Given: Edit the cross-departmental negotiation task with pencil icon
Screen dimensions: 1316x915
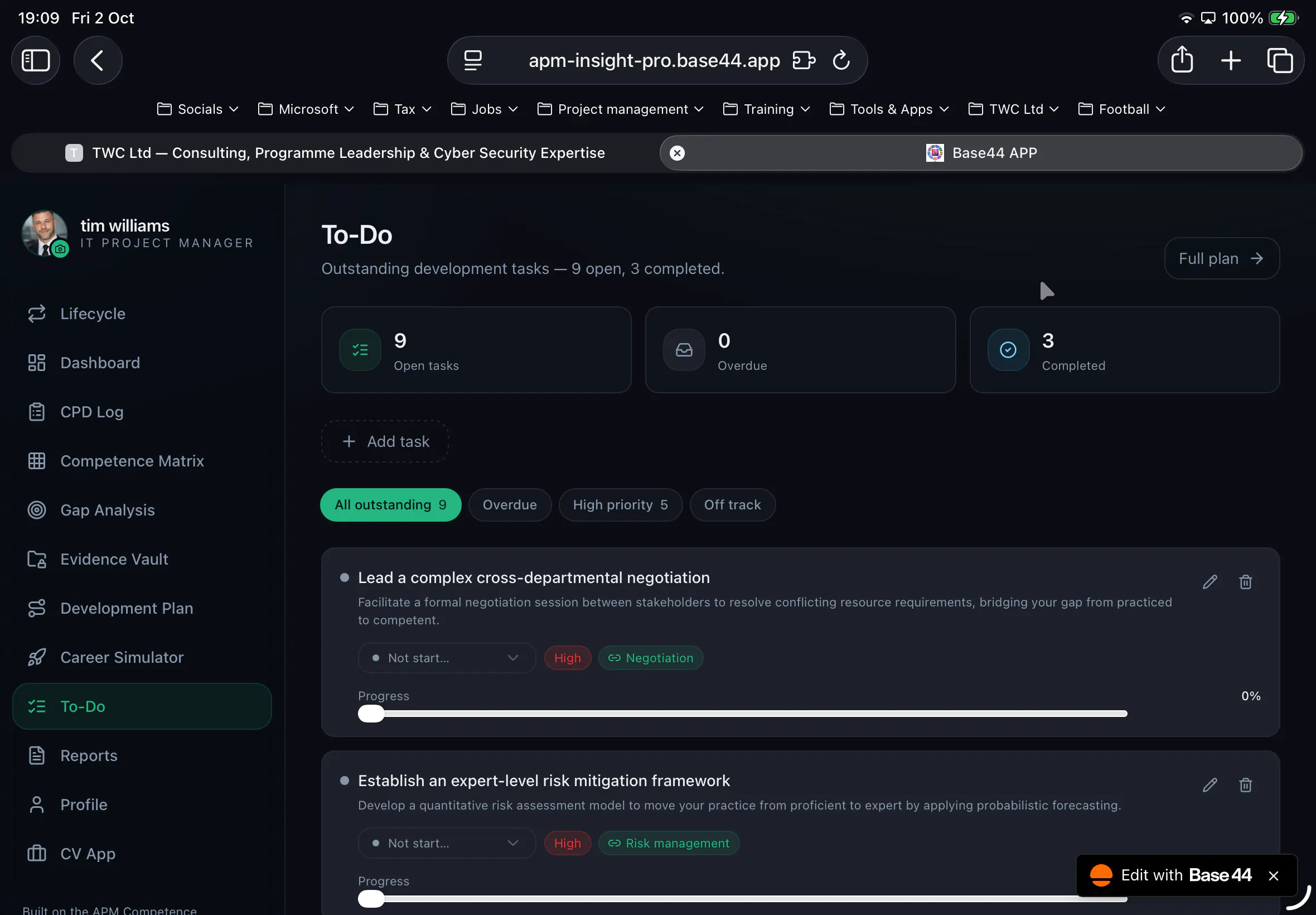Looking at the screenshot, I should [x=1209, y=582].
